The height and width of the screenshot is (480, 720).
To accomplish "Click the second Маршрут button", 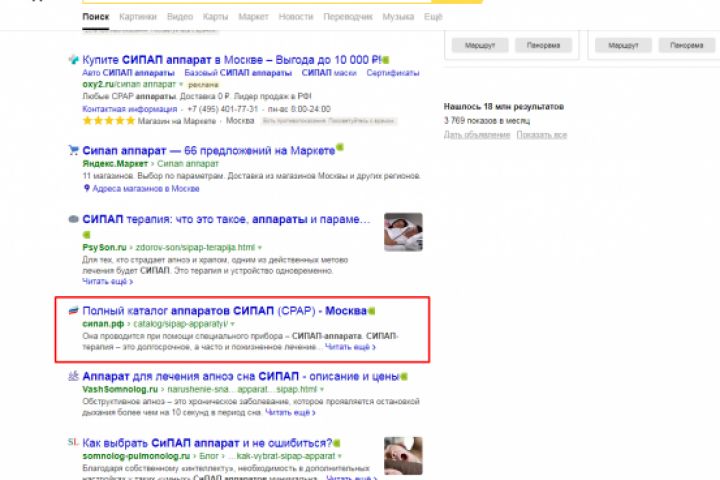I will tap(623, 45).
